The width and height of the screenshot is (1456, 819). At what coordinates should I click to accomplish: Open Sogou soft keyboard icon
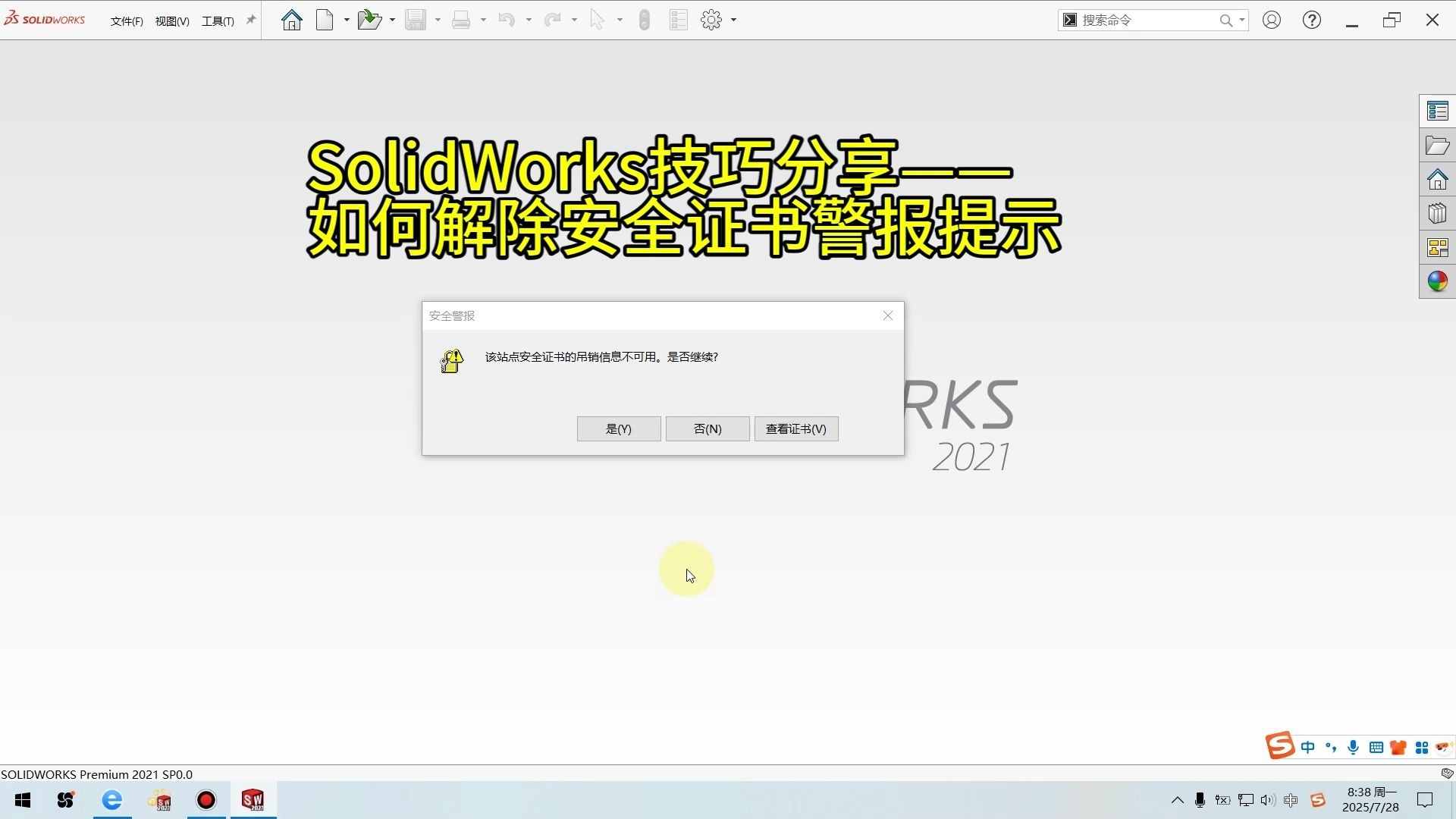[x=1376, y=748]
